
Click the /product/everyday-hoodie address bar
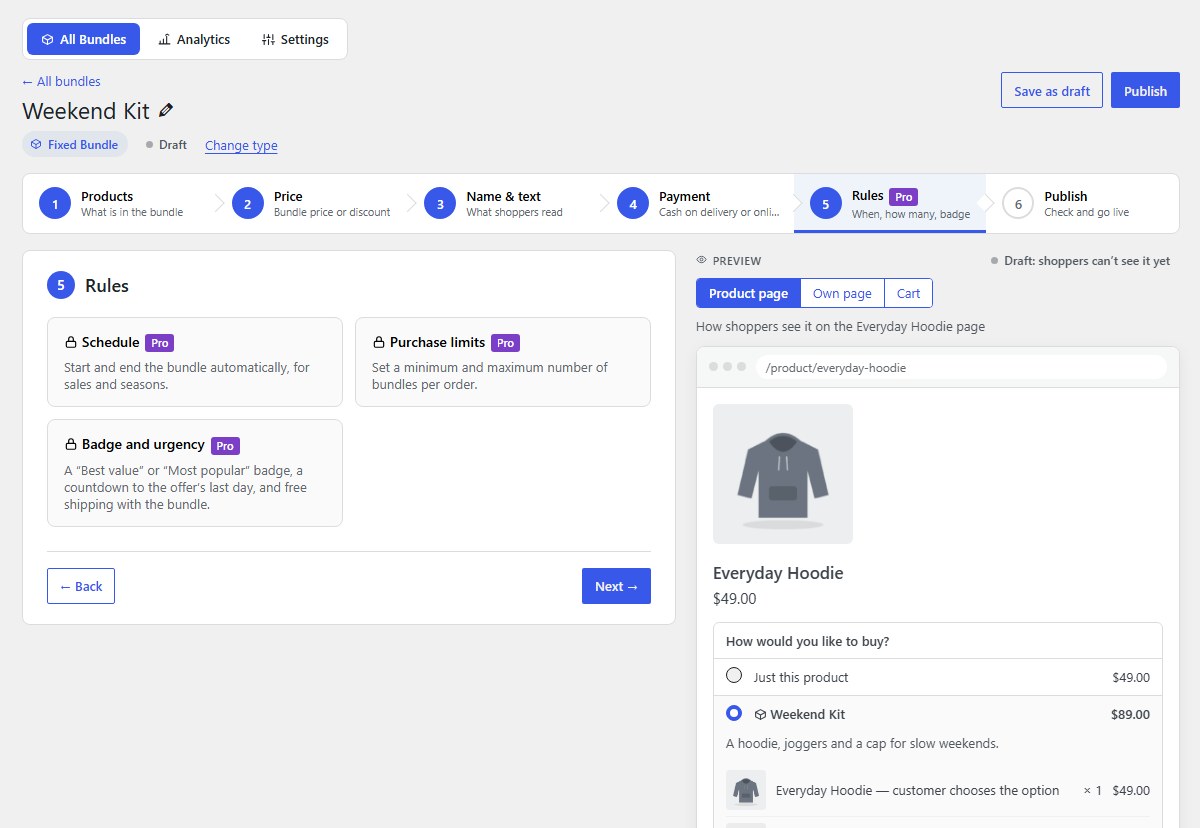[x=961, y=367]
